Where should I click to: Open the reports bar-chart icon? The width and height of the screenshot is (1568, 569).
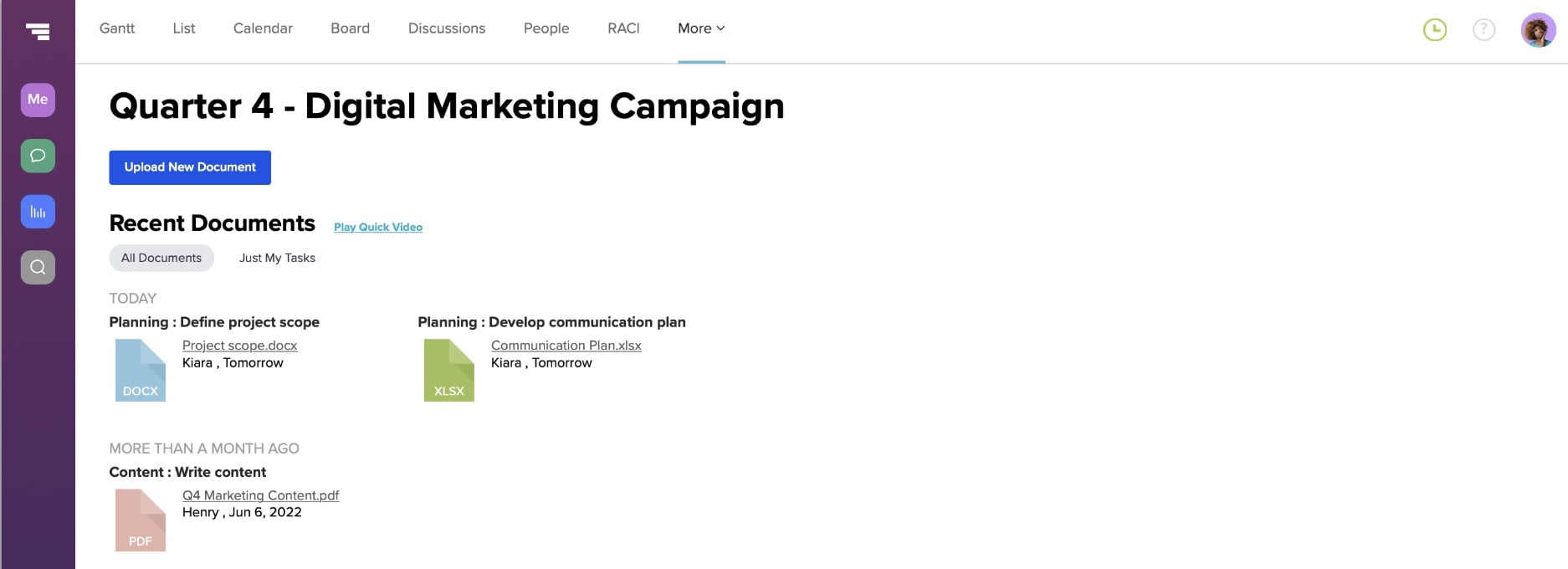[x=37, y=211]
